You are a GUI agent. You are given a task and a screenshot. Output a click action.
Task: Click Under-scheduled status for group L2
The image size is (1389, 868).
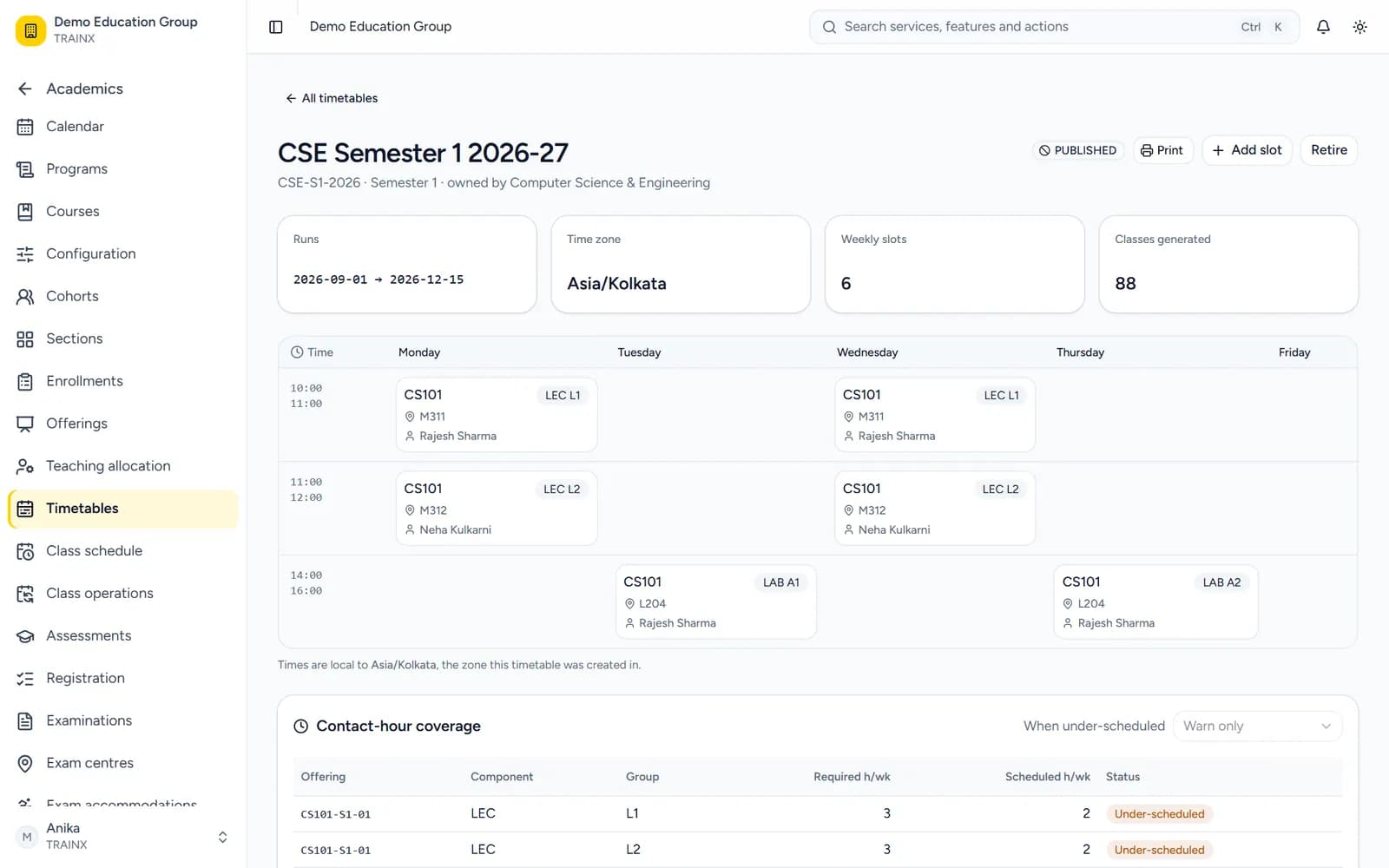pos(1159,850)
